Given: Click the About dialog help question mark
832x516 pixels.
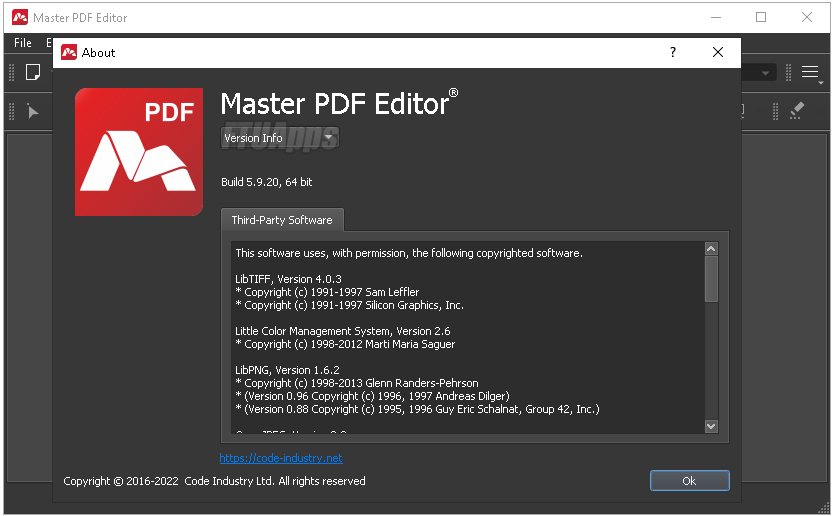Looking at the screenshot, I should pos(673,52).
